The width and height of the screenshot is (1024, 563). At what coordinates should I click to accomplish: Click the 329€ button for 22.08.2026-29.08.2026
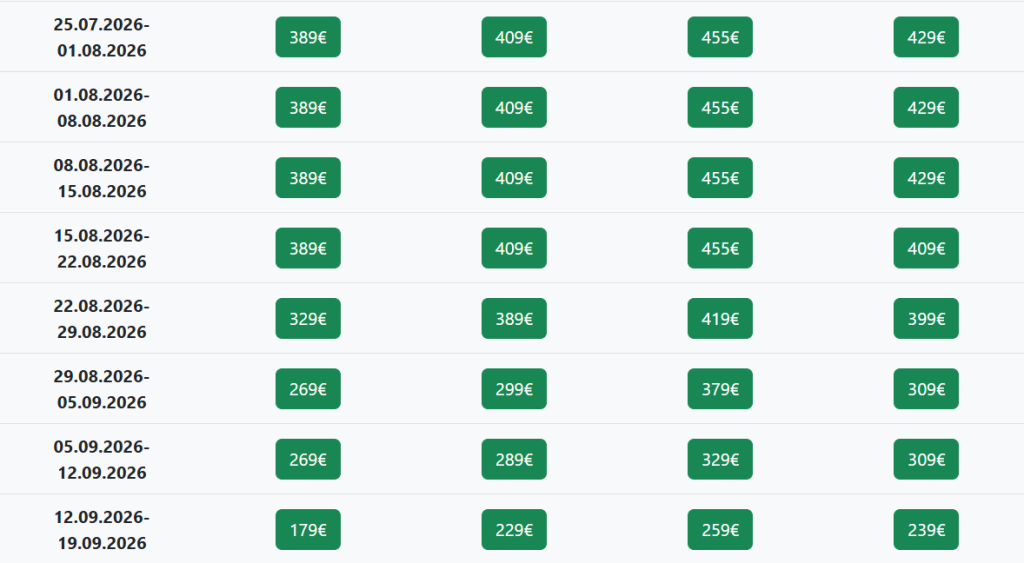pos(308,319)
